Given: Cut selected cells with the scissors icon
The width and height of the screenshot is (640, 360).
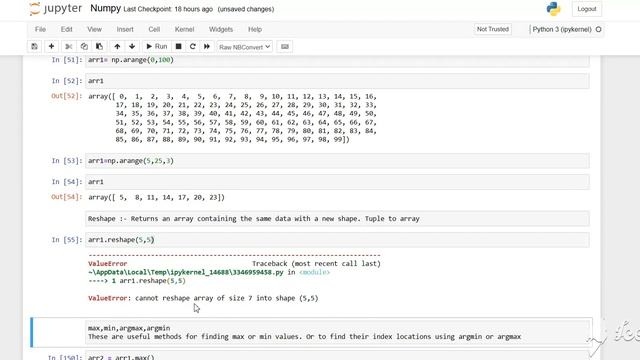Looking at the screenshot, I should click(x=69, y=47).
